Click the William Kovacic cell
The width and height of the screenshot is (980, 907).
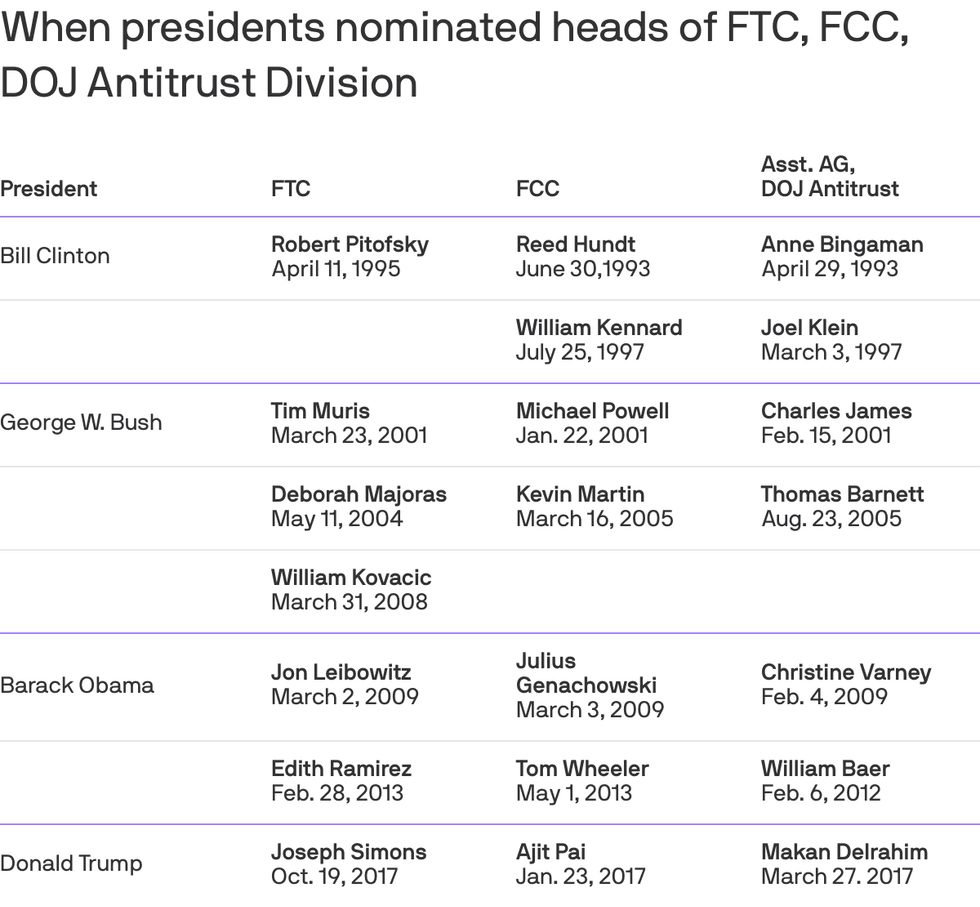(350, 589)
